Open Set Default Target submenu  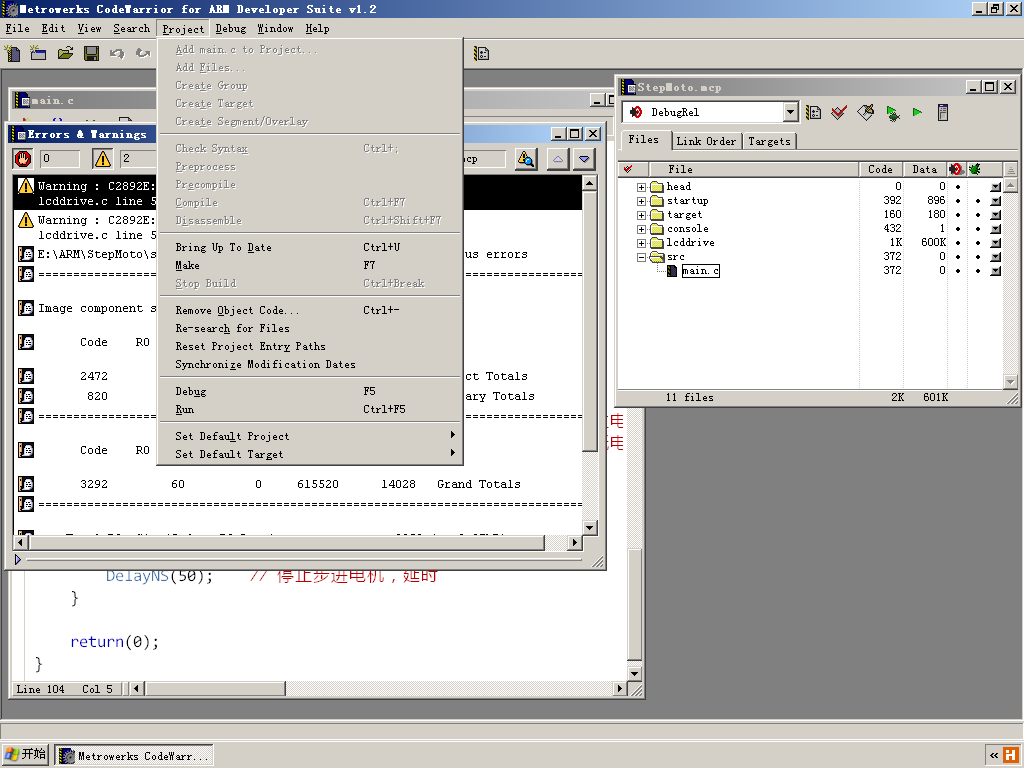point(310,454)
